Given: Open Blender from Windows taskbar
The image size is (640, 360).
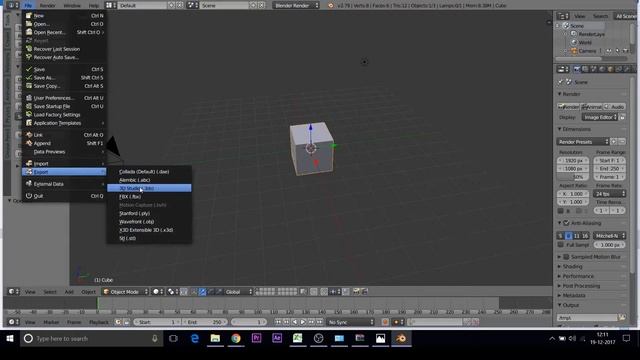Looking at the screenshot, I should pyautogui.click(x=401, y=338).
